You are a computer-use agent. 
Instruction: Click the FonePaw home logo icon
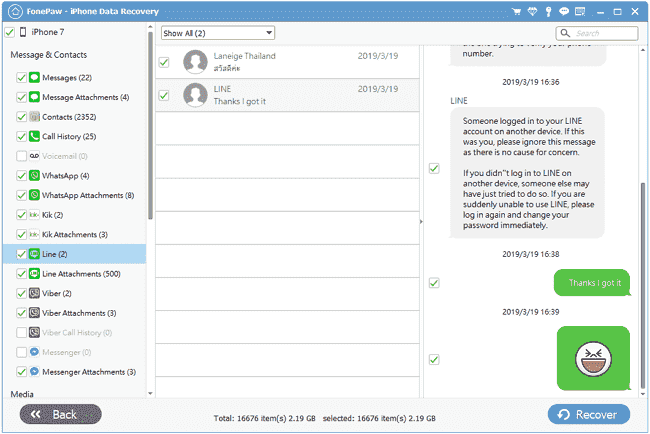pyautogui.click(x=15, y=11)
